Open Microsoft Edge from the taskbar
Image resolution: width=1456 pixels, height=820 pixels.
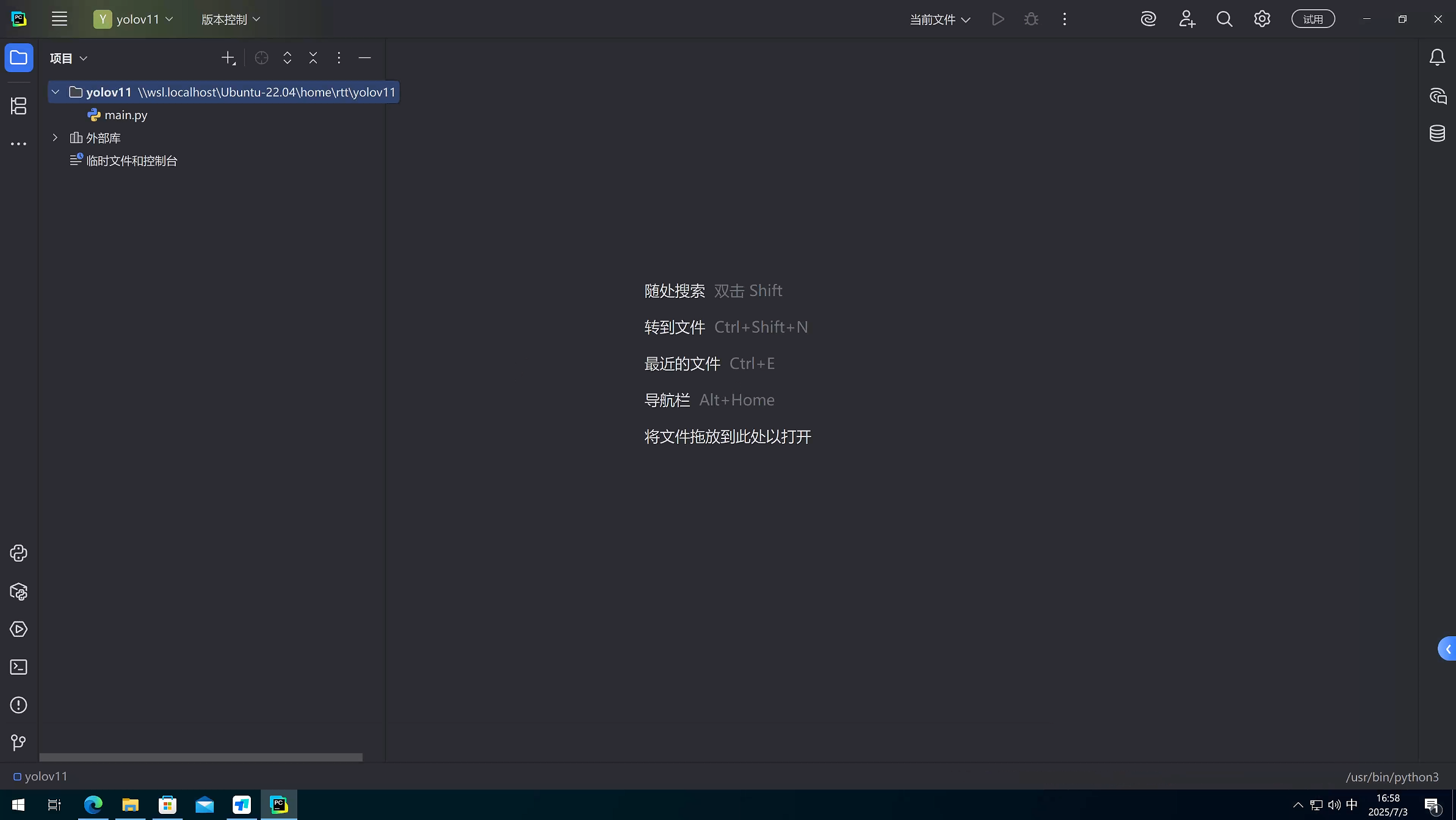[93, 805]
